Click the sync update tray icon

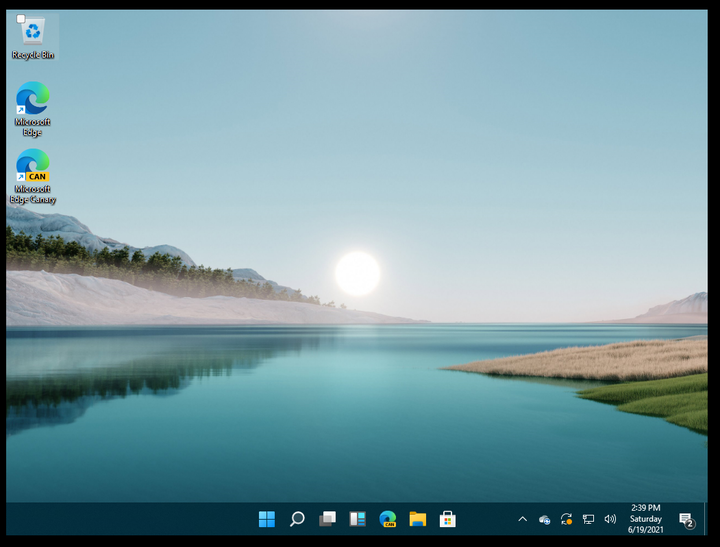[566, 519]
